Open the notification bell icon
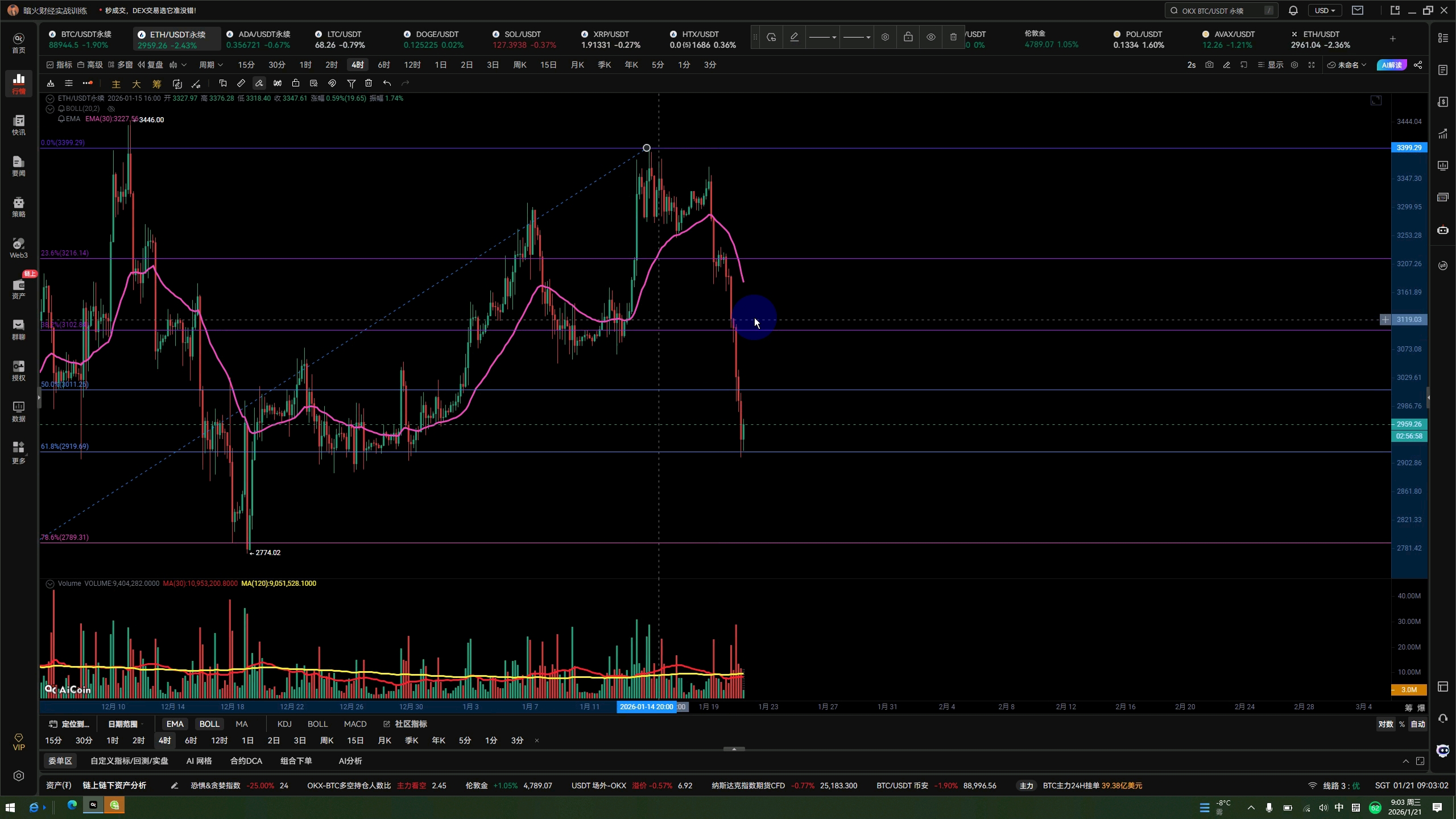Image resolution: width=1456 pixels, height=819 pixels. [1293, 10]
